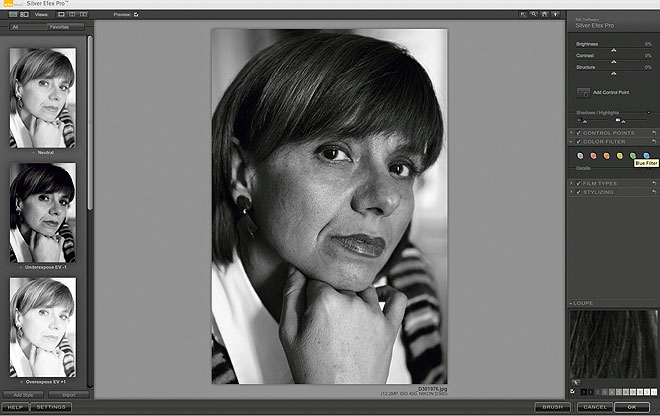Show the image-only browser view icon
Viewport: 660px width, 416px height.
13,14
